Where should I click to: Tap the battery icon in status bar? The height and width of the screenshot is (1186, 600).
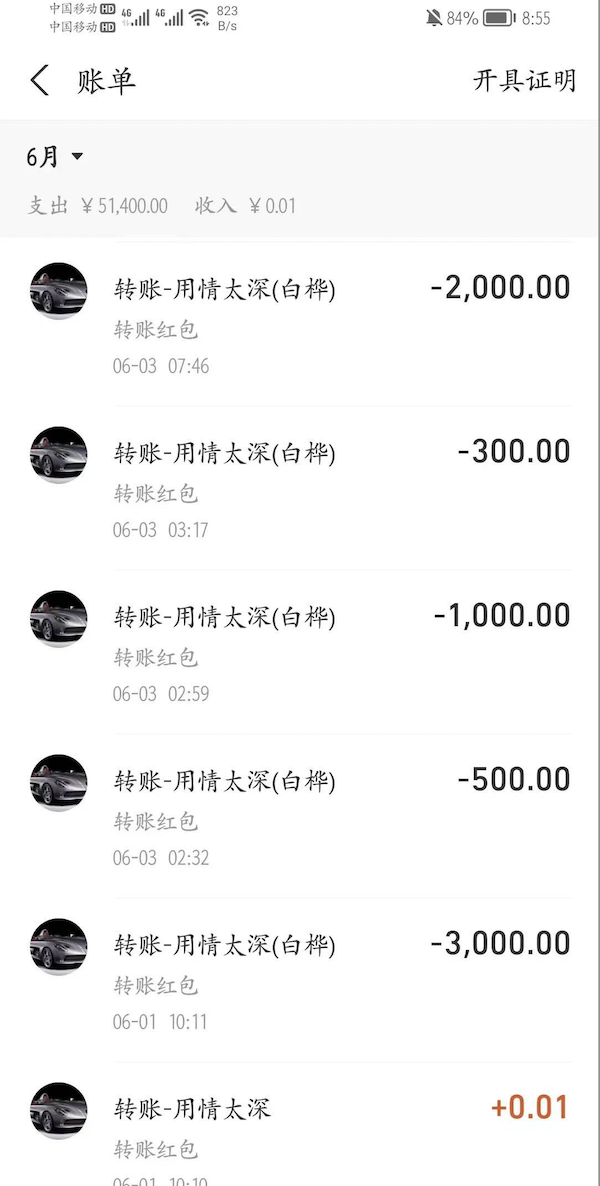click(x=499, y=18)
